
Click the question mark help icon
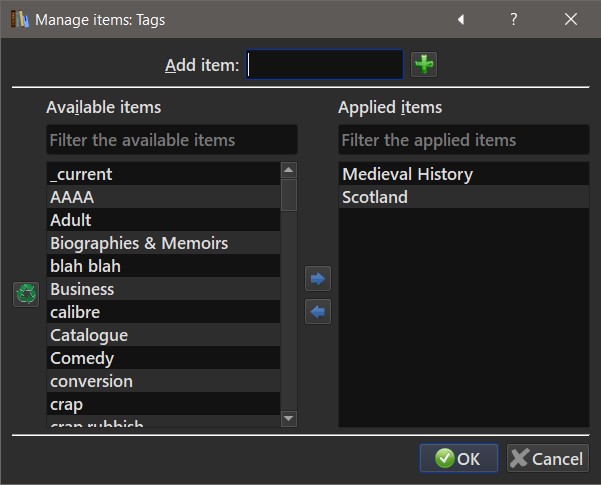click(x=514, y=19)
